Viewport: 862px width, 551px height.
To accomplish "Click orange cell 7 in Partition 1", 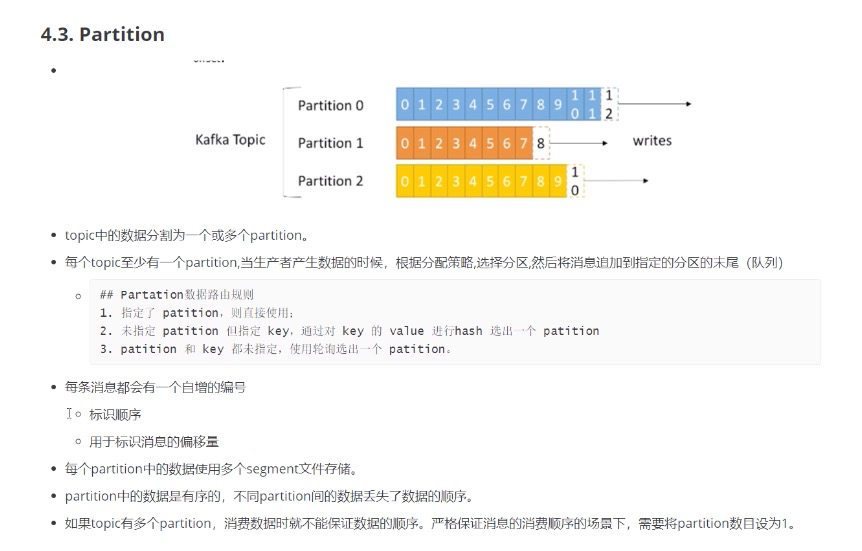I will (x=523, y=143).
